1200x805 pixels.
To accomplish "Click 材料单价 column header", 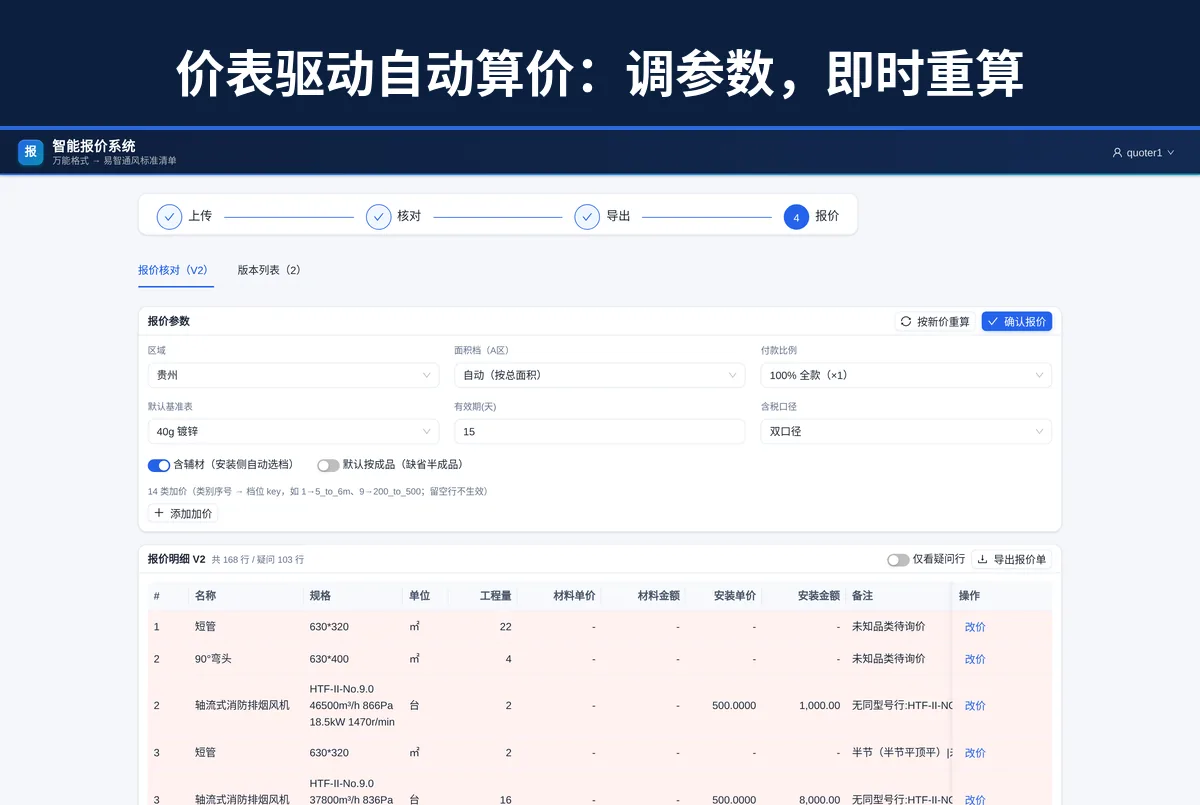I will [x=574, y=595].
